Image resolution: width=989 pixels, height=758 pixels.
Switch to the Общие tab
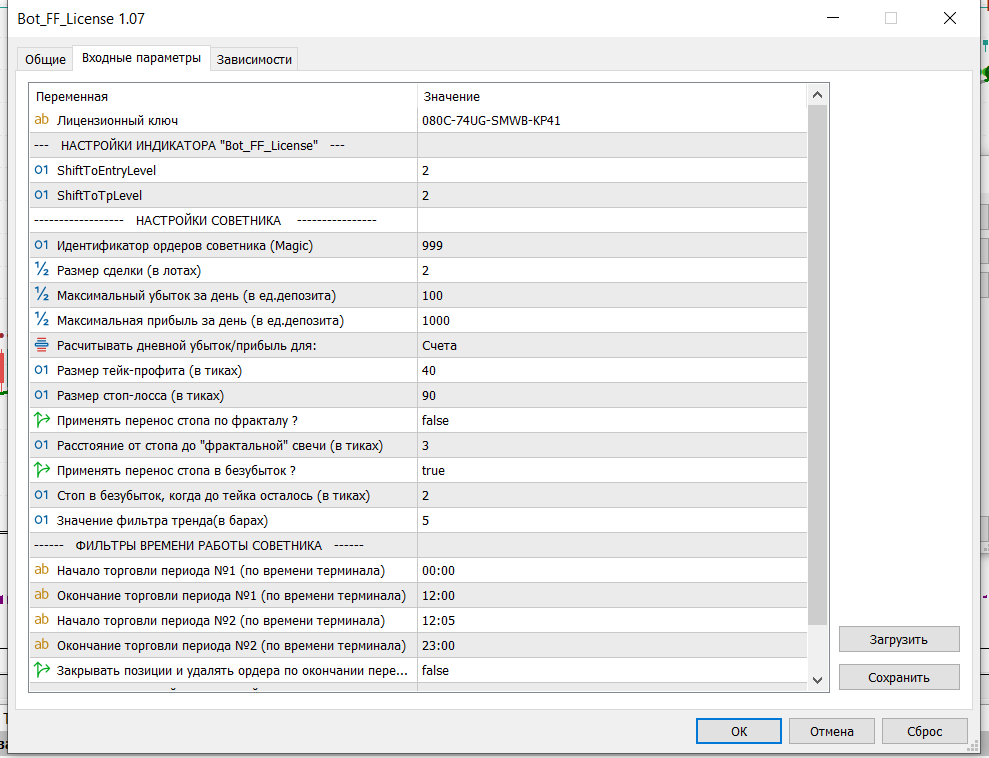coord(45,59)
